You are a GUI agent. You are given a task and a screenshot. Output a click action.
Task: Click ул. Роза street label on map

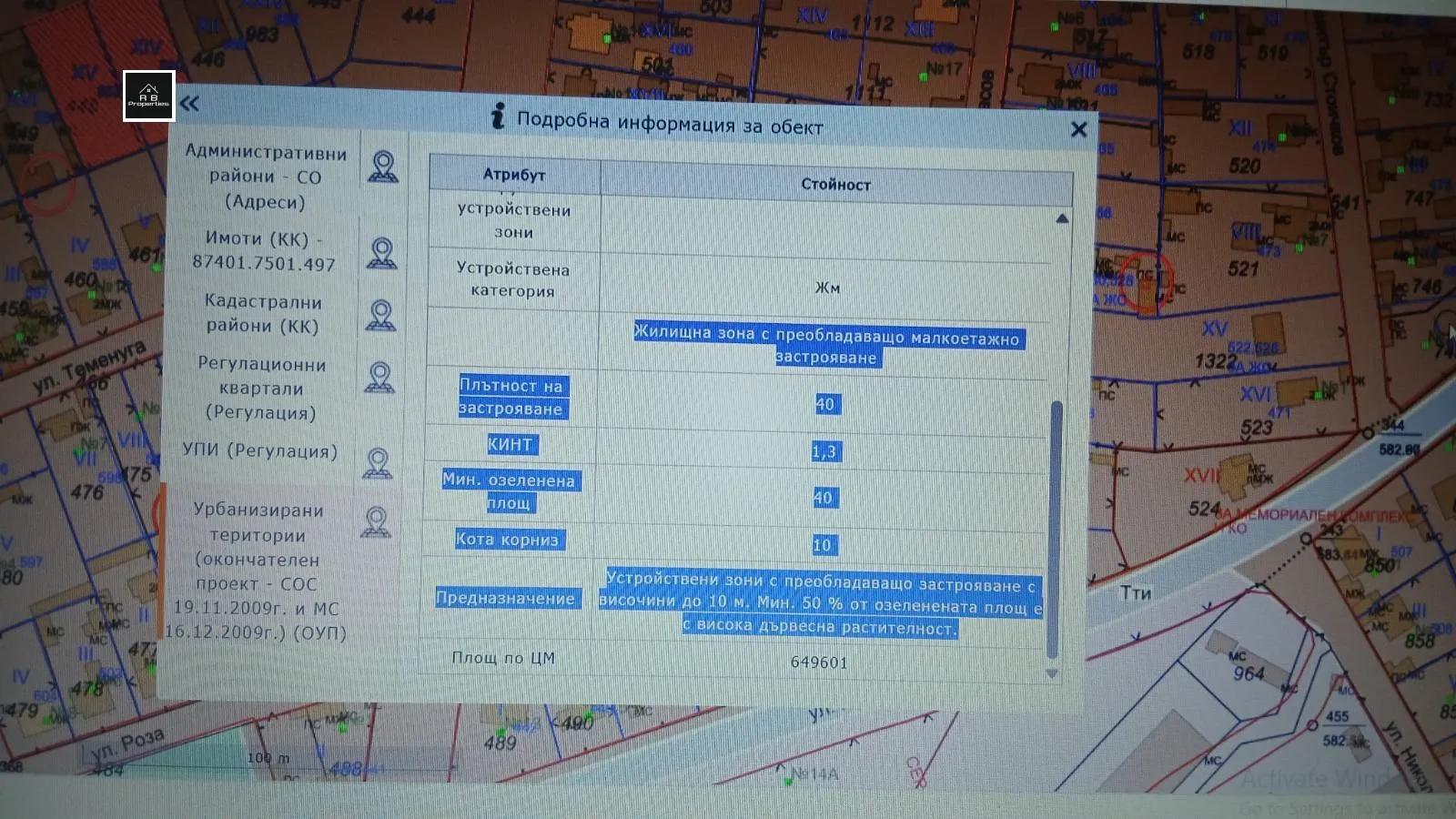128,743
